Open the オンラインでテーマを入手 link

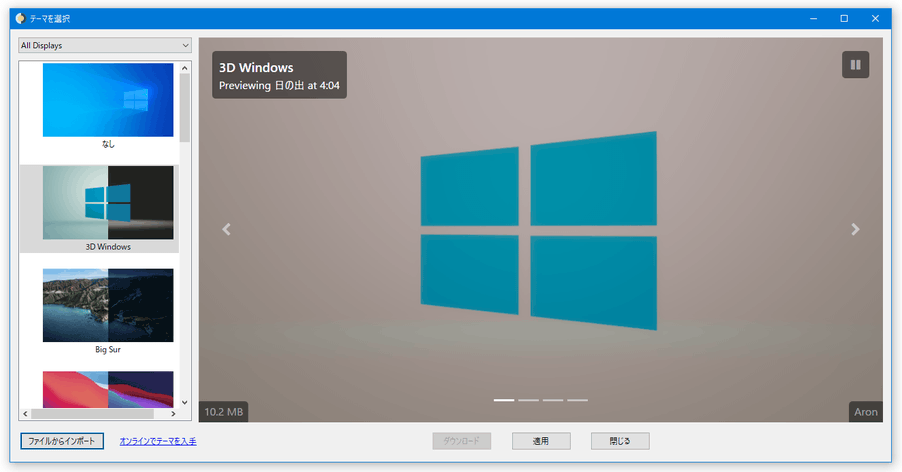coord(158,441)
